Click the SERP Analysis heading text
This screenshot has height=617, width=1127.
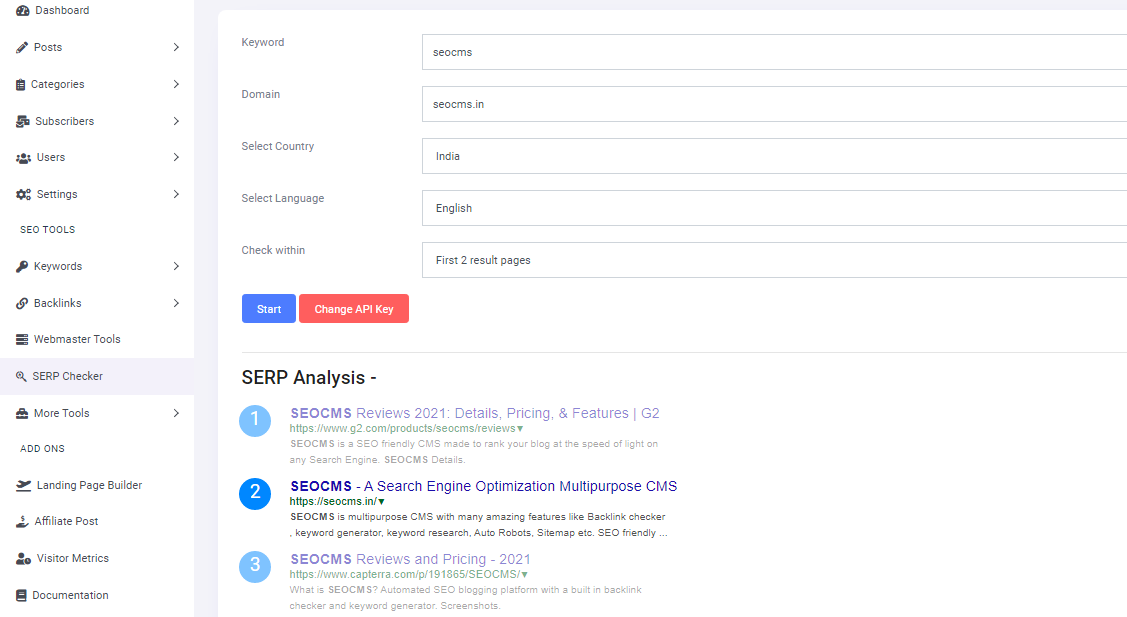point(309,378)
